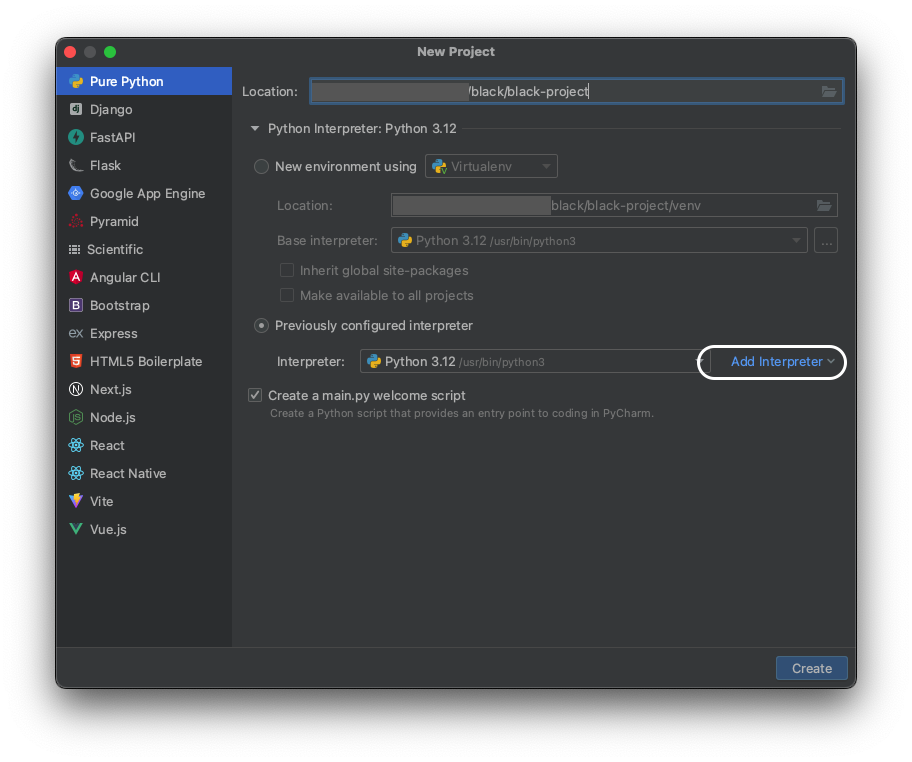Click the Create button
The height and width of the screenshot is (762, 912).
pos(811,668)
